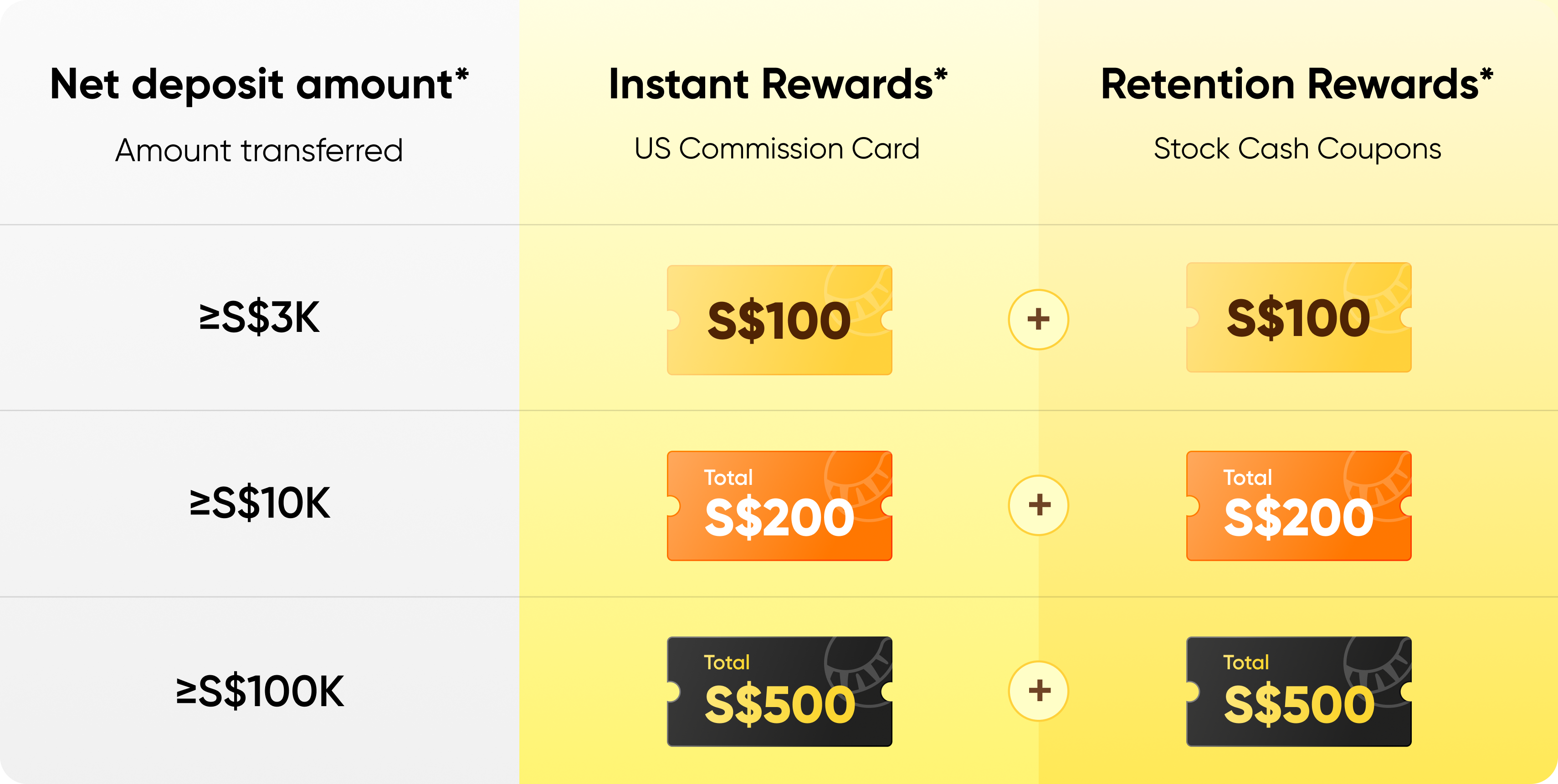The image size is (1558, 784).
Task: Click the Retention Rewards heading
Action: coord(1297,85)
